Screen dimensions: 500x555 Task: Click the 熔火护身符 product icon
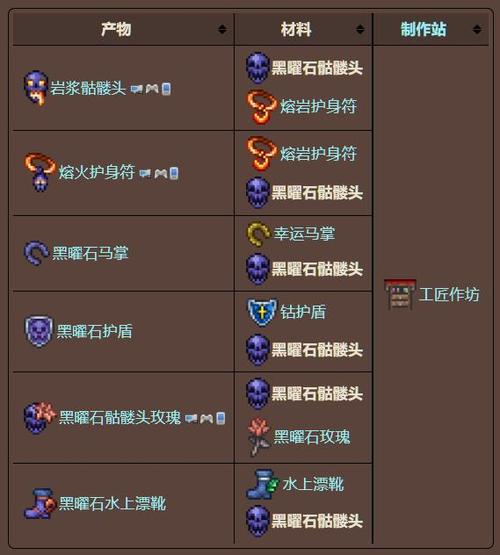click(40, 172)
